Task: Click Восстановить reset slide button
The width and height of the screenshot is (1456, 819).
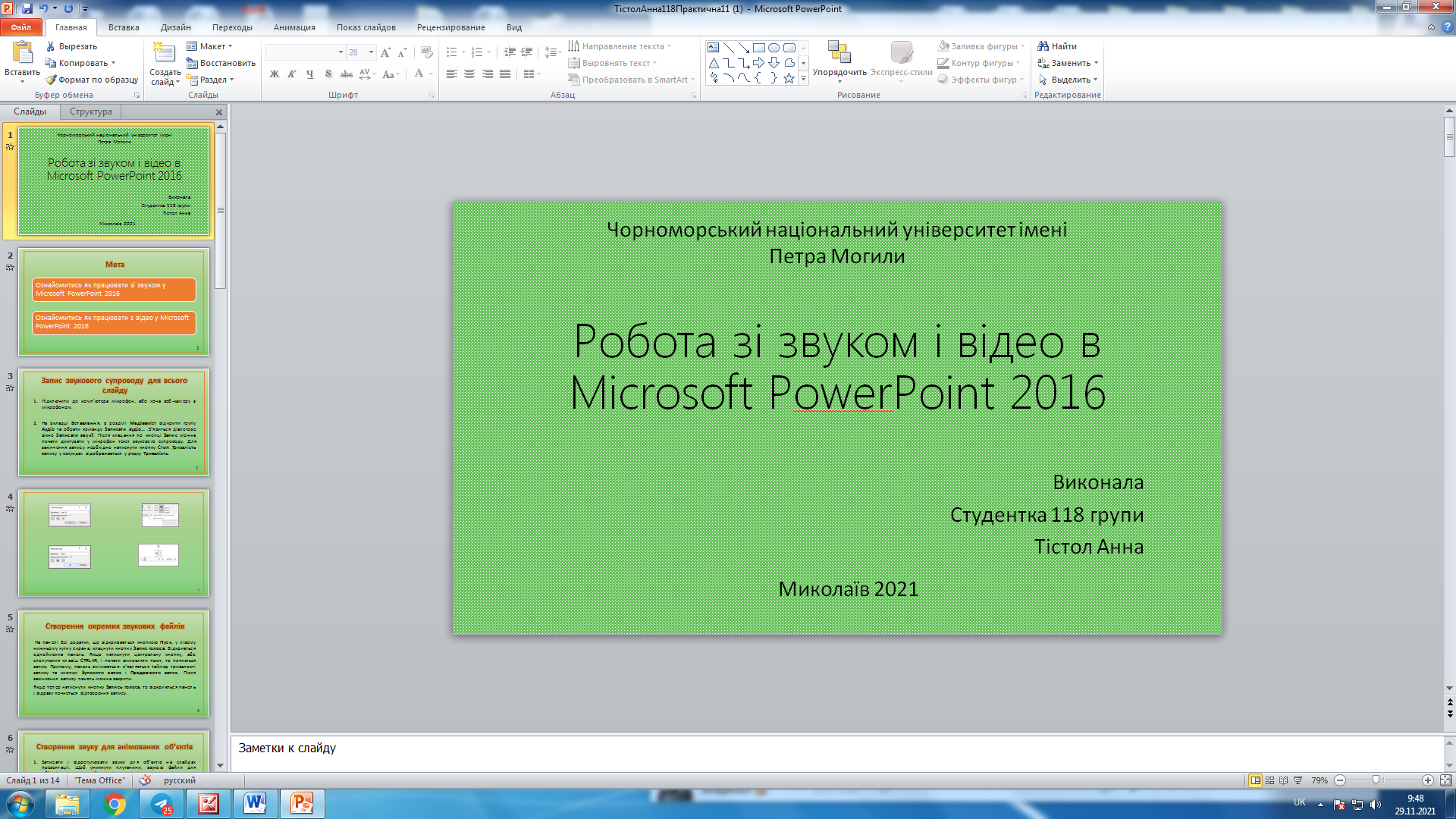Action: point(221,63)
